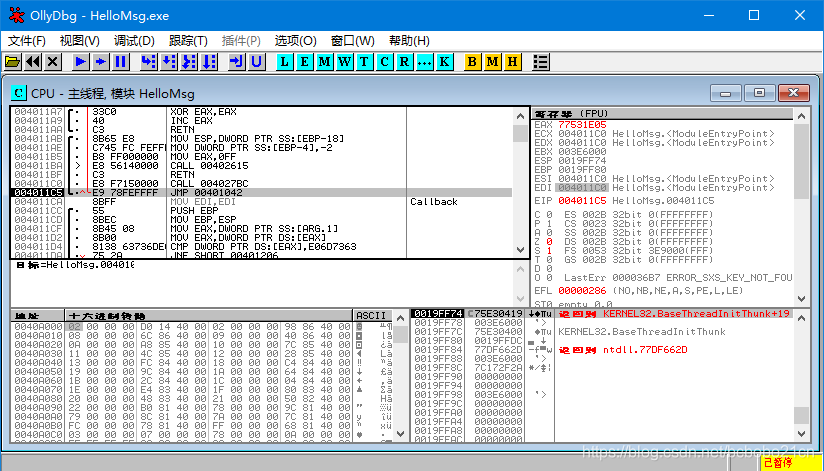824x471 pixels.
Task: Select the CALL 004027BC instruction line
Action: pyautogui.click(x=261, y=184)
